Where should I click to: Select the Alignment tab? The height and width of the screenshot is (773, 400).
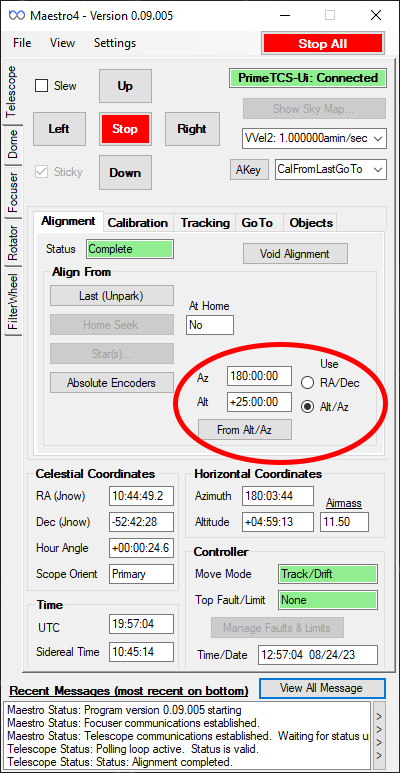click(x=68, y=221)
